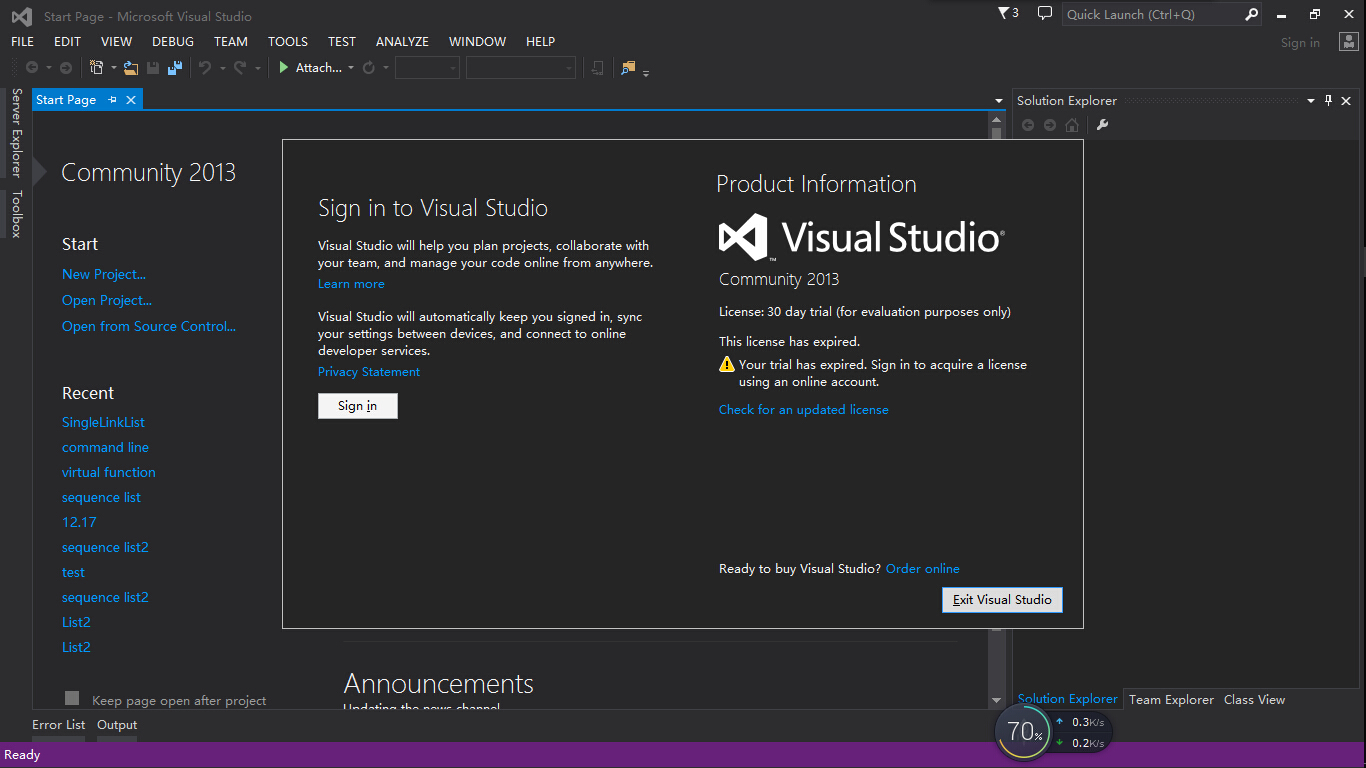Image resolution: width=1366 pixels, height=768 pixels.
Task: Switch to the Team Explorer tab
Action: click(1171, 699)
